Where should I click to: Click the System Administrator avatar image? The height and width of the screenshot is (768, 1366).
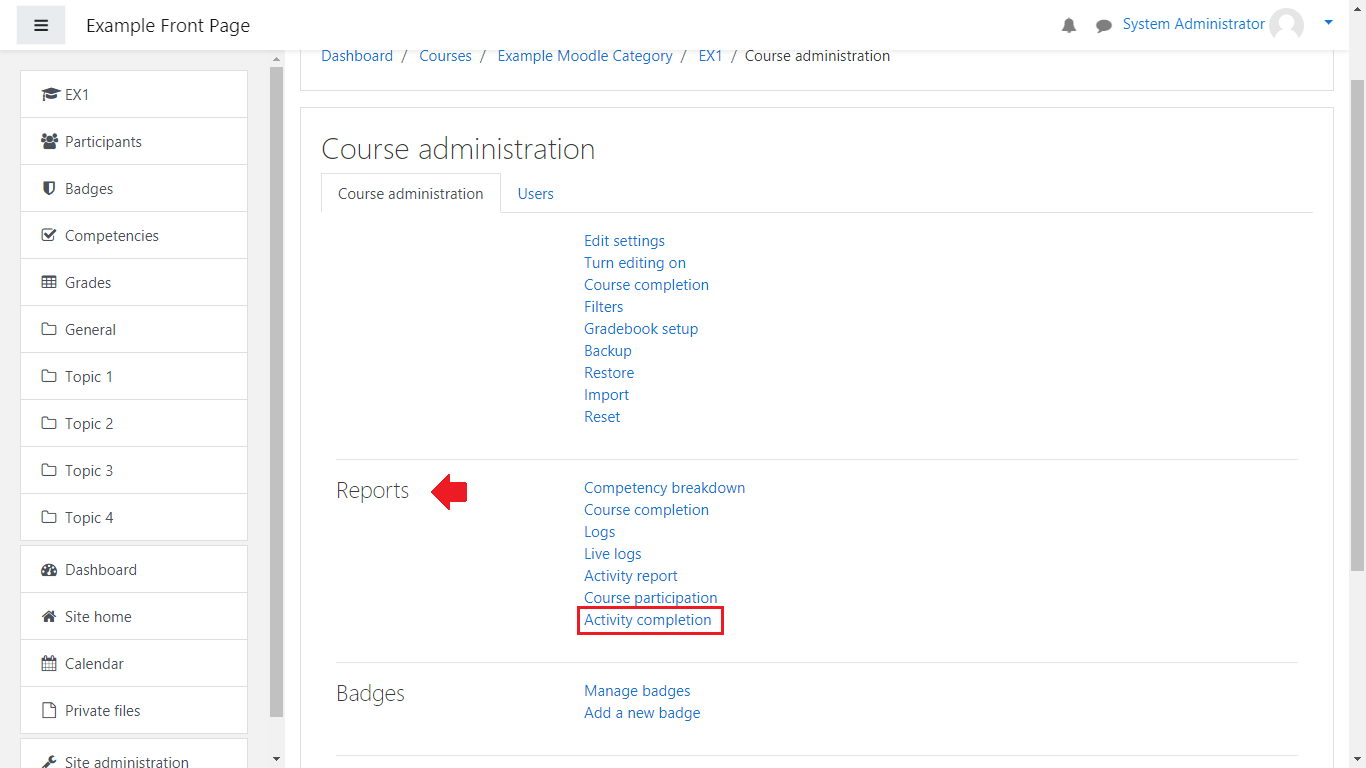point(1286,25)
